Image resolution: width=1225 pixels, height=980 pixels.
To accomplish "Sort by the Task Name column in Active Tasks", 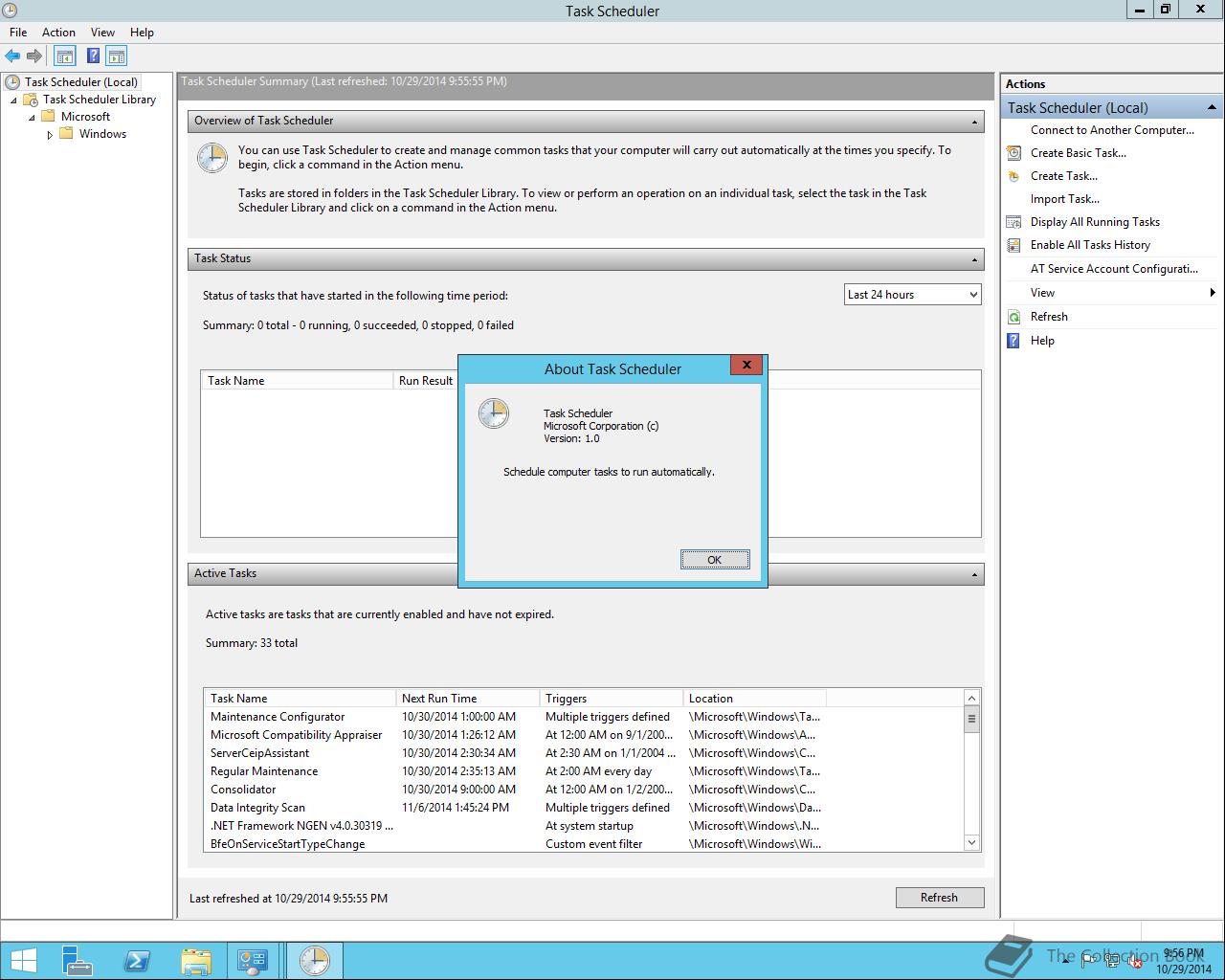I will [300, 699].
